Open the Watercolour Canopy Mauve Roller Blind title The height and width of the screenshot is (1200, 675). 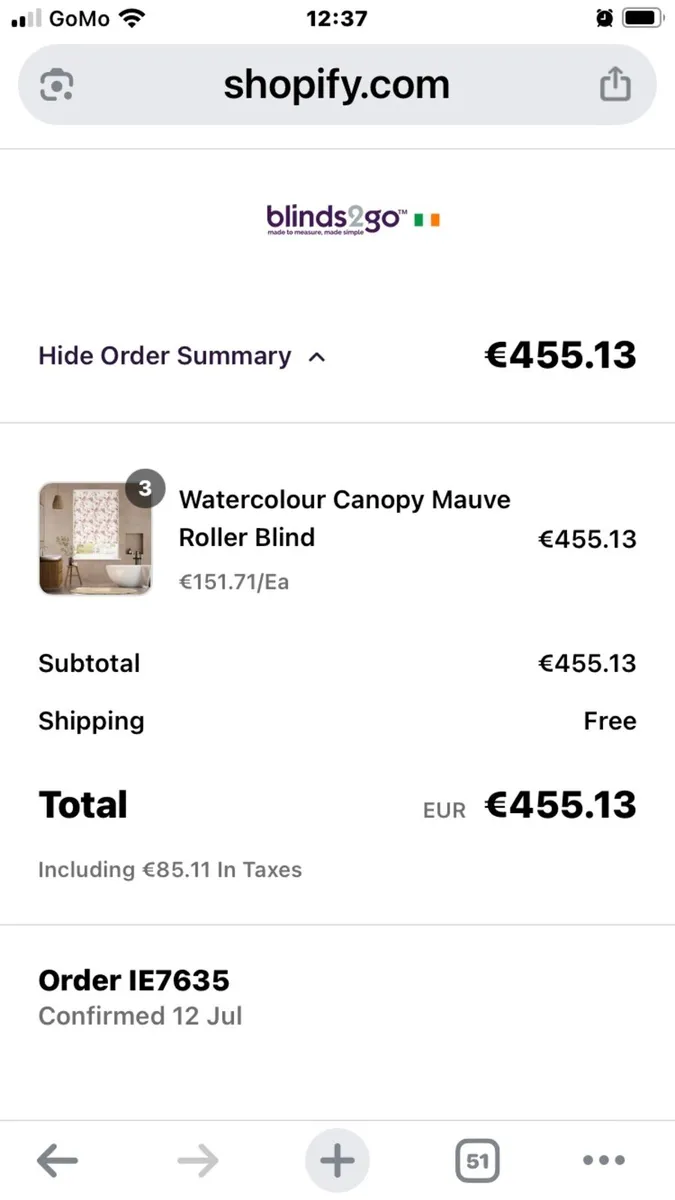[345, 518]
